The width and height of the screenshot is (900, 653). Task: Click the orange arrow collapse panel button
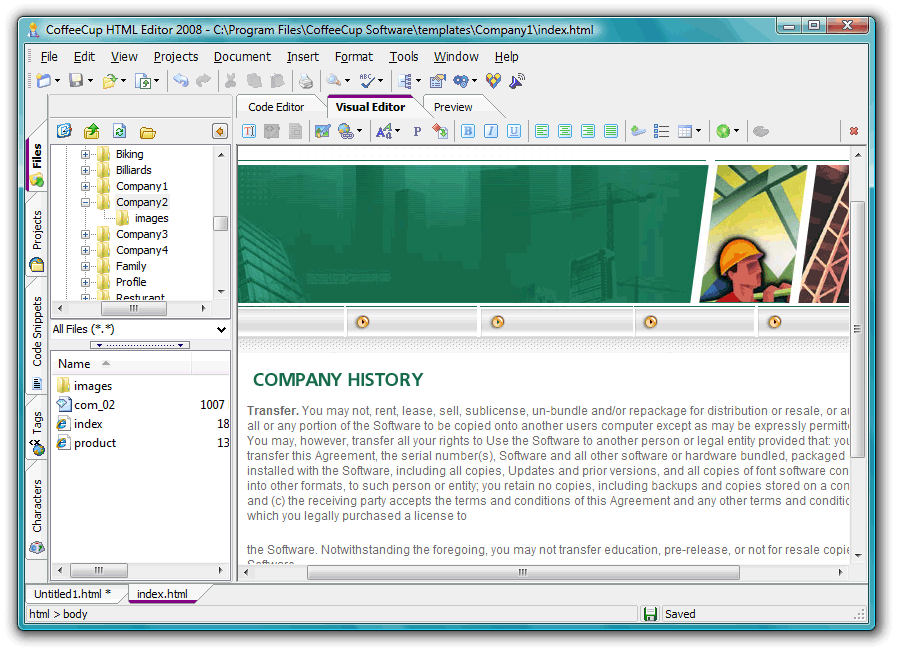coord(220,131)
